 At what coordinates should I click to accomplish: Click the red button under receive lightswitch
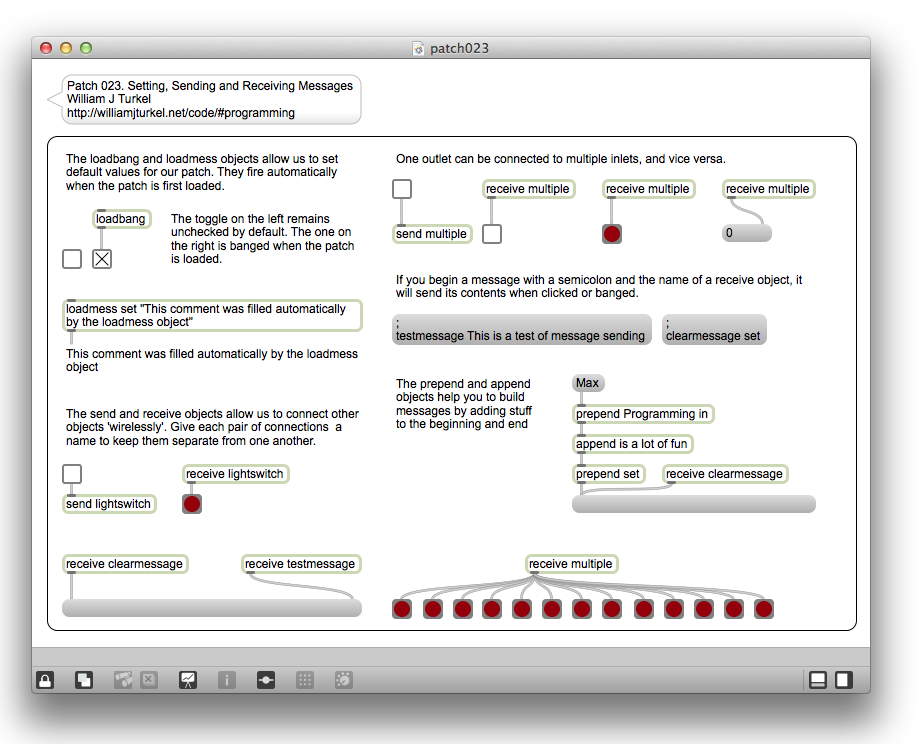[192, 504]
